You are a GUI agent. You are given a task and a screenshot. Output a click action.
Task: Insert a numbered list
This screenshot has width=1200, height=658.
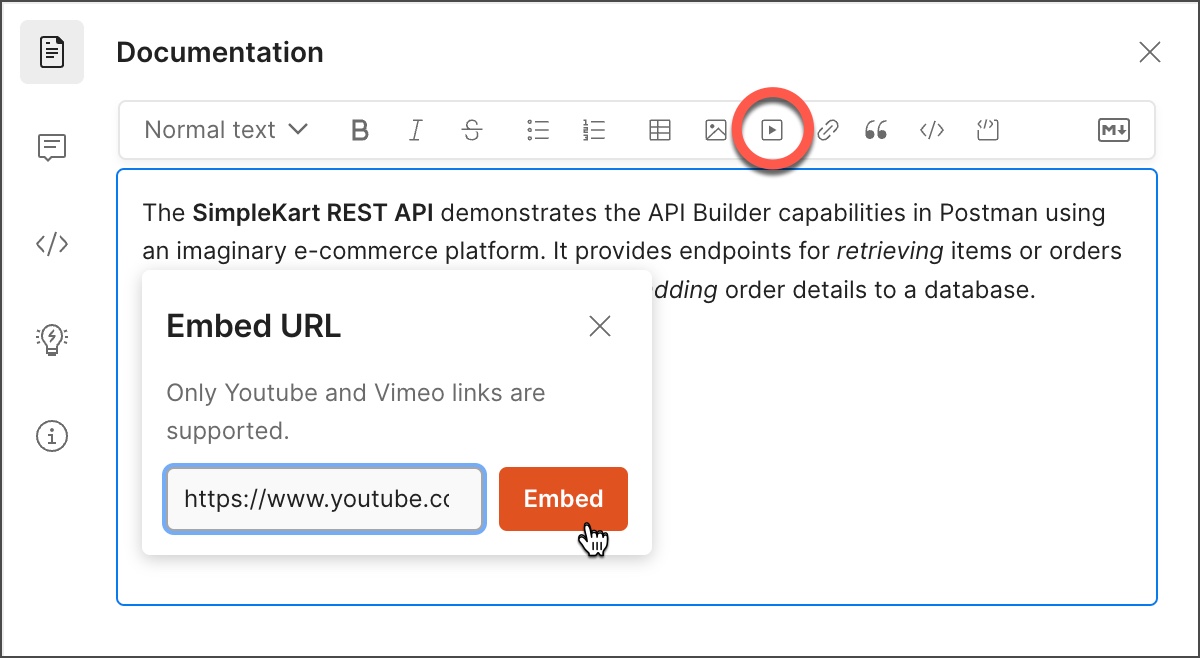pos(594,130)
